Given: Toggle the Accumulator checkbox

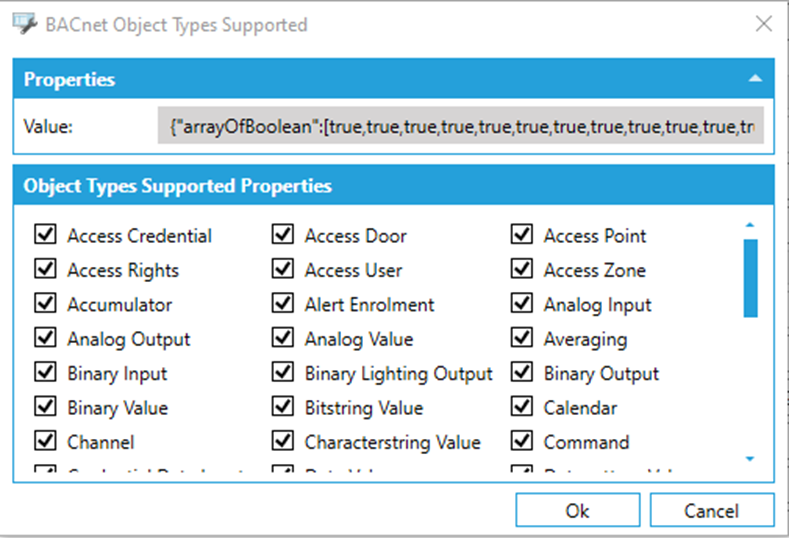Looking at the screenshot, I should point(44,305).
